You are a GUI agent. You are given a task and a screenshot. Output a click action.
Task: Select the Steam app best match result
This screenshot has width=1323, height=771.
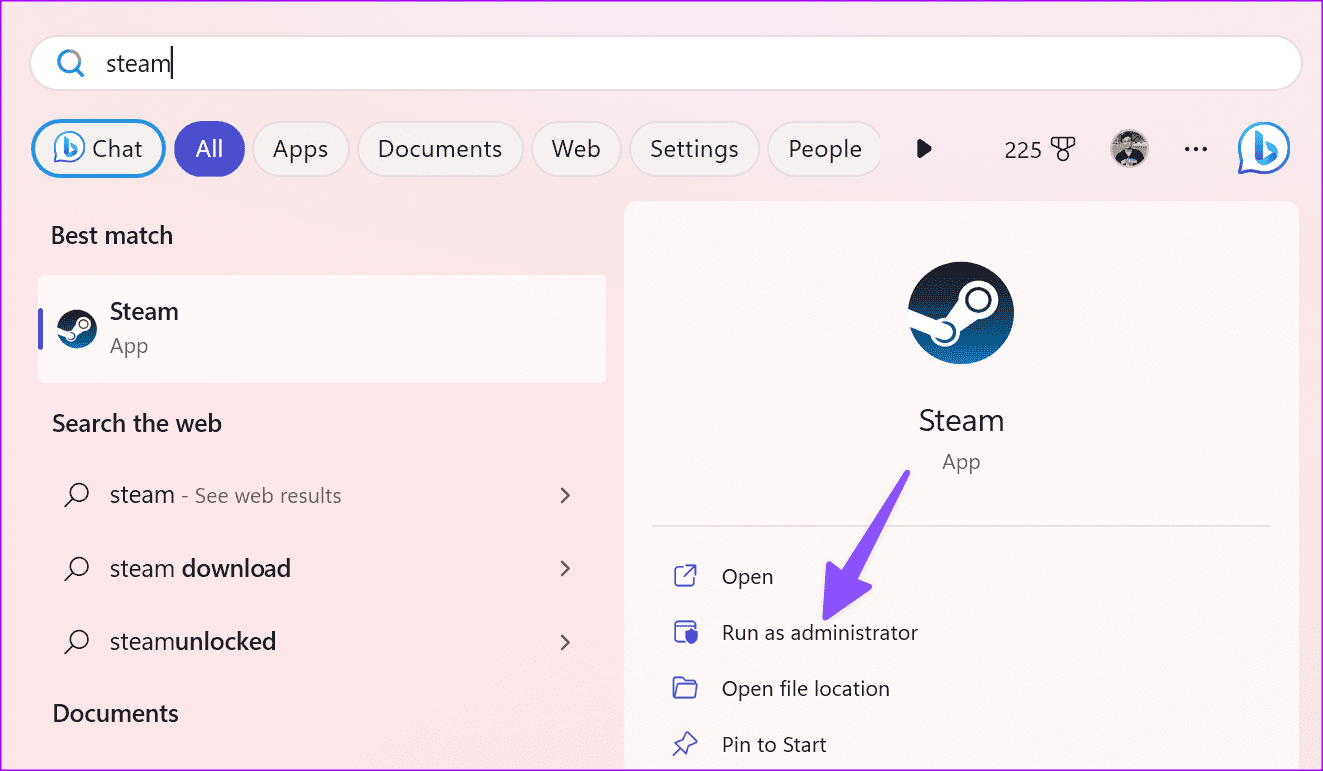322,329
